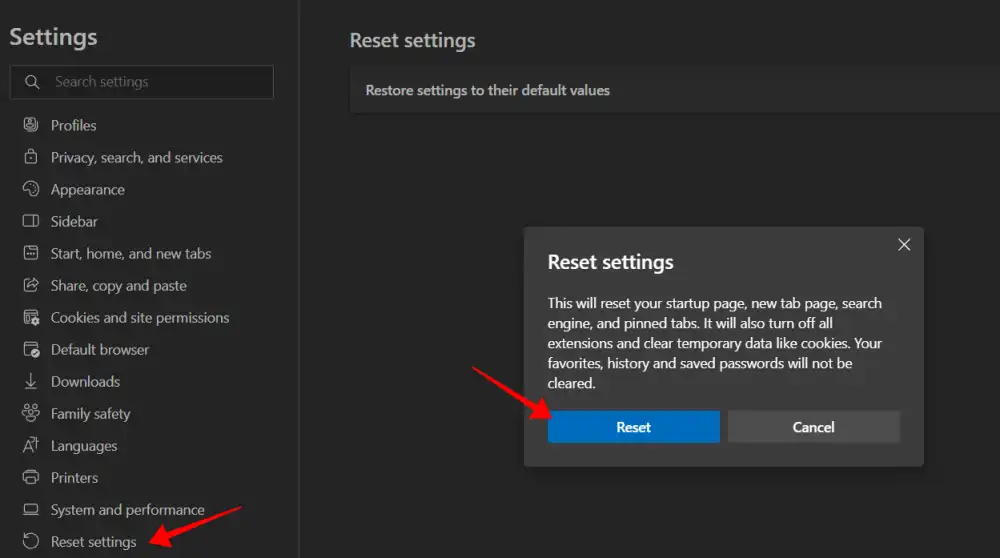Open Share, copy and paste settings
Screen dimensions: 1000x558
pos(119,286)
